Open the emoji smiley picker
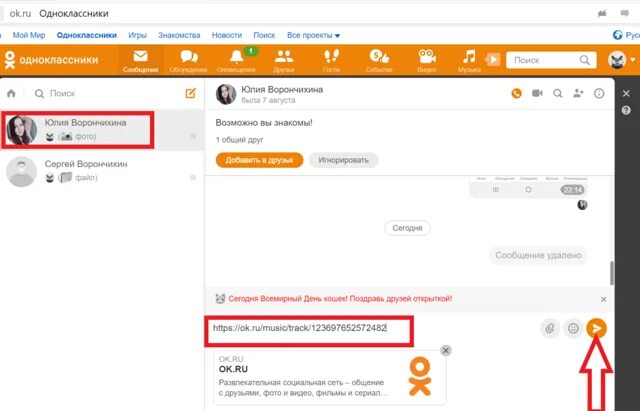The width and height of the screenshot is (640, 411). click(x=573, y=328)
